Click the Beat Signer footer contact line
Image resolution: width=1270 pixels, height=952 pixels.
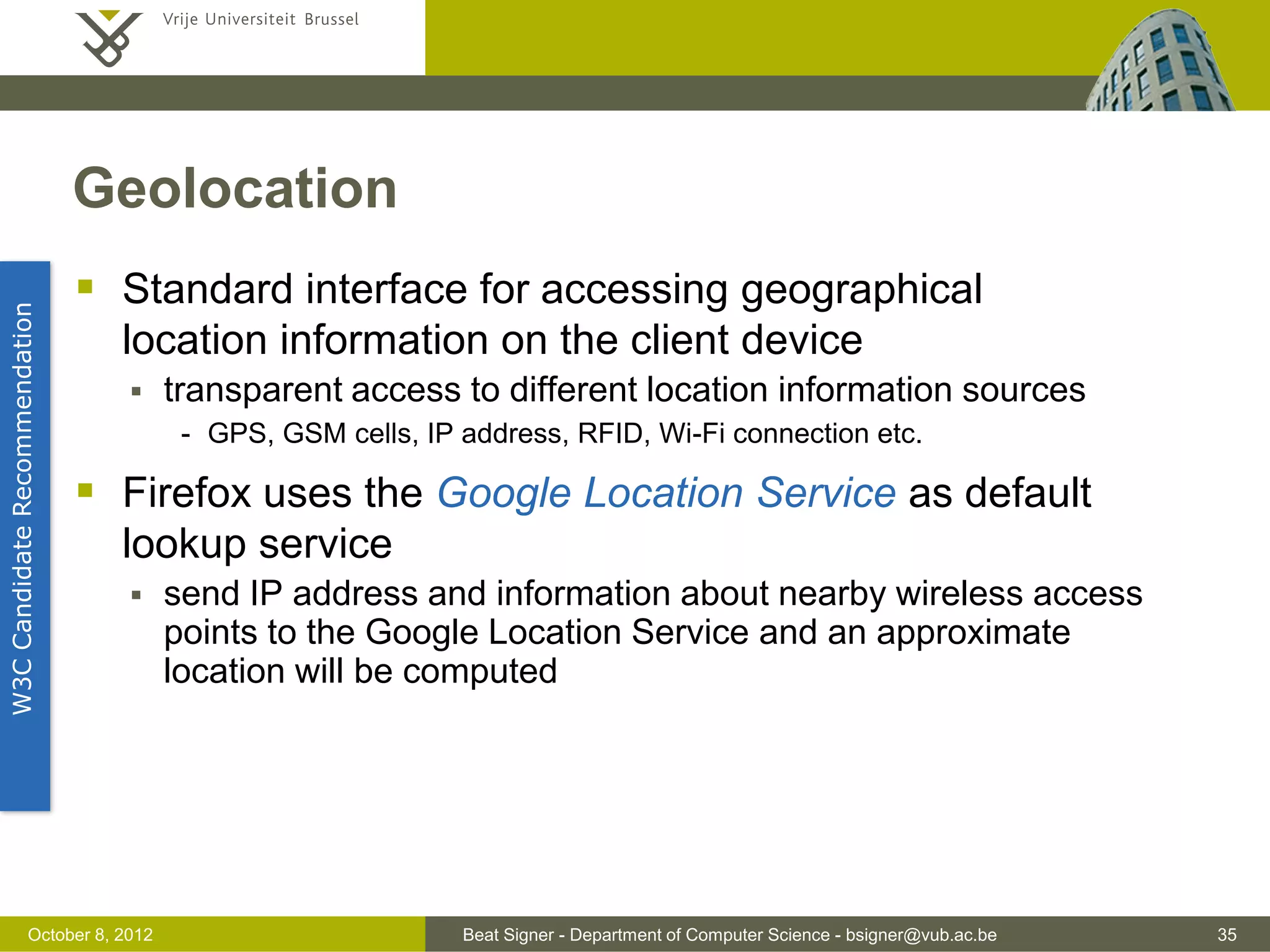[729, 935]
